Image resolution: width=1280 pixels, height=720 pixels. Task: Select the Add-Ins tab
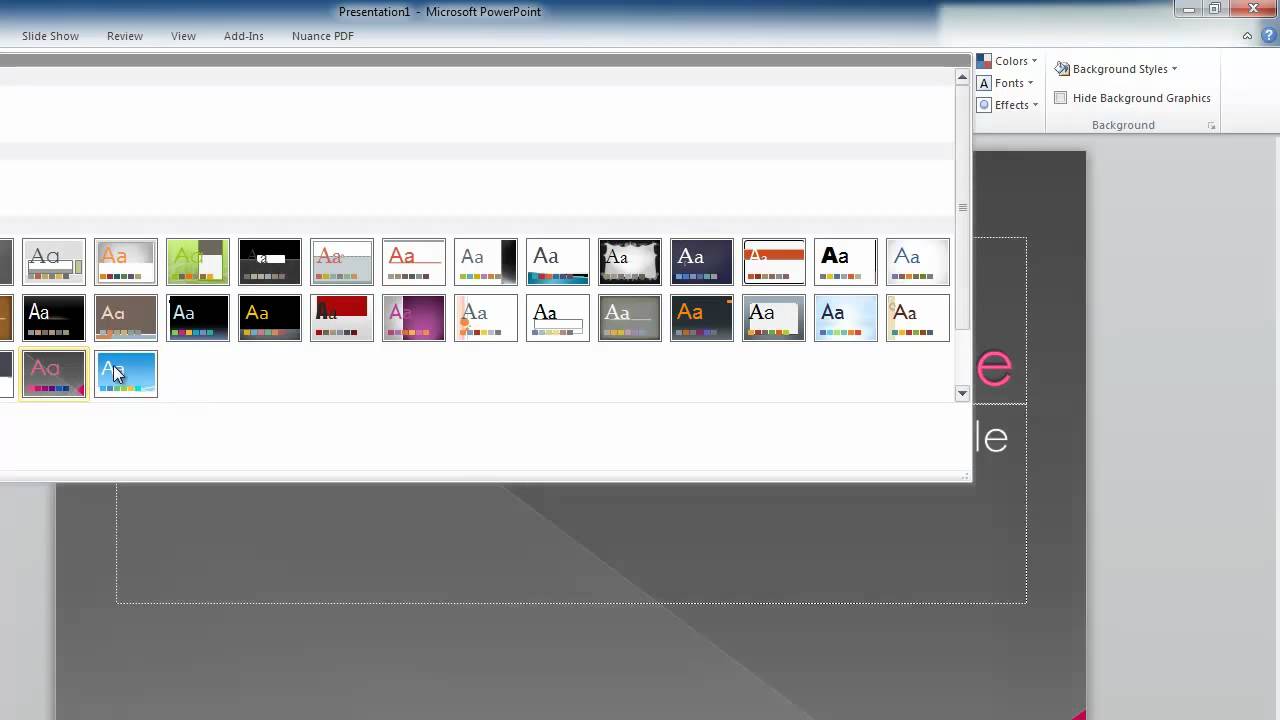tap(244, 36)
